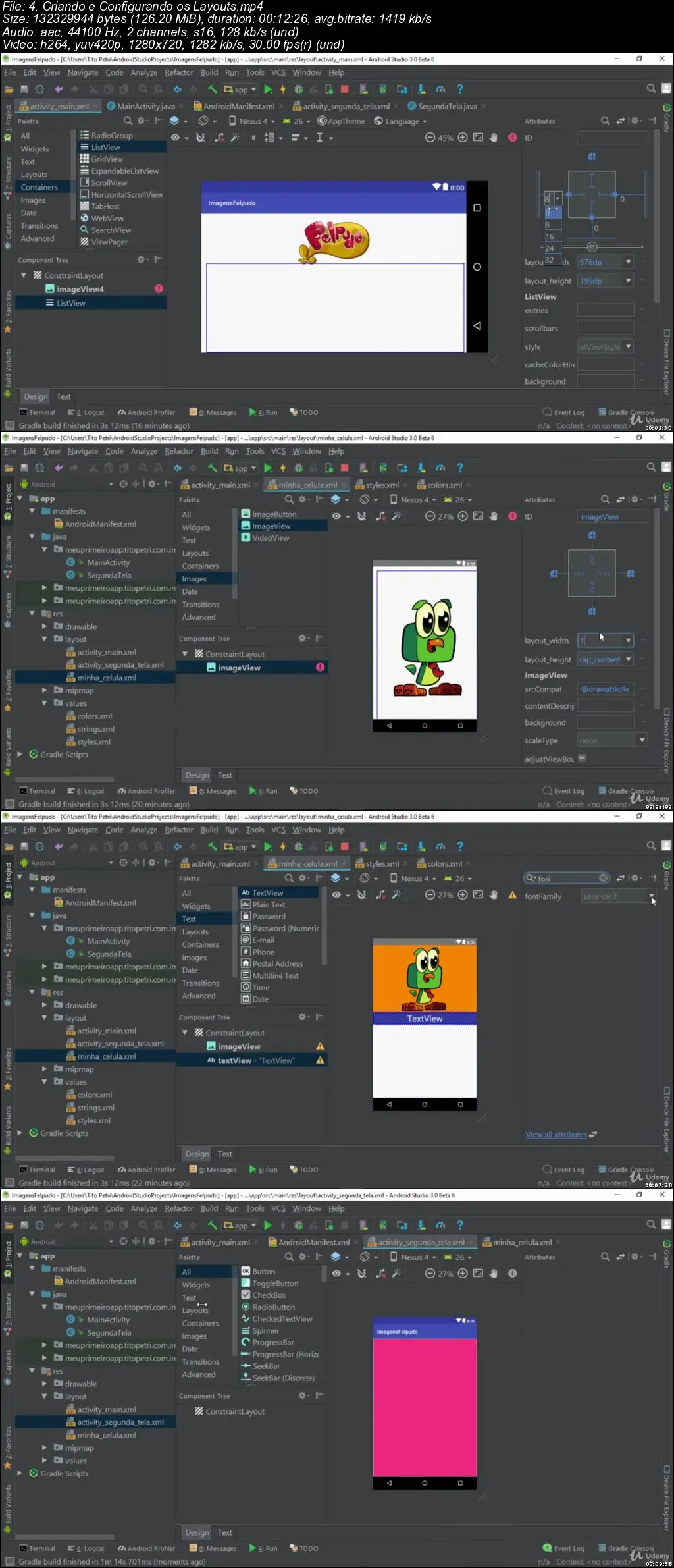Click the ID field containing imageView
The width and height of the screenshot is (674, 1568).
point(612,517)
